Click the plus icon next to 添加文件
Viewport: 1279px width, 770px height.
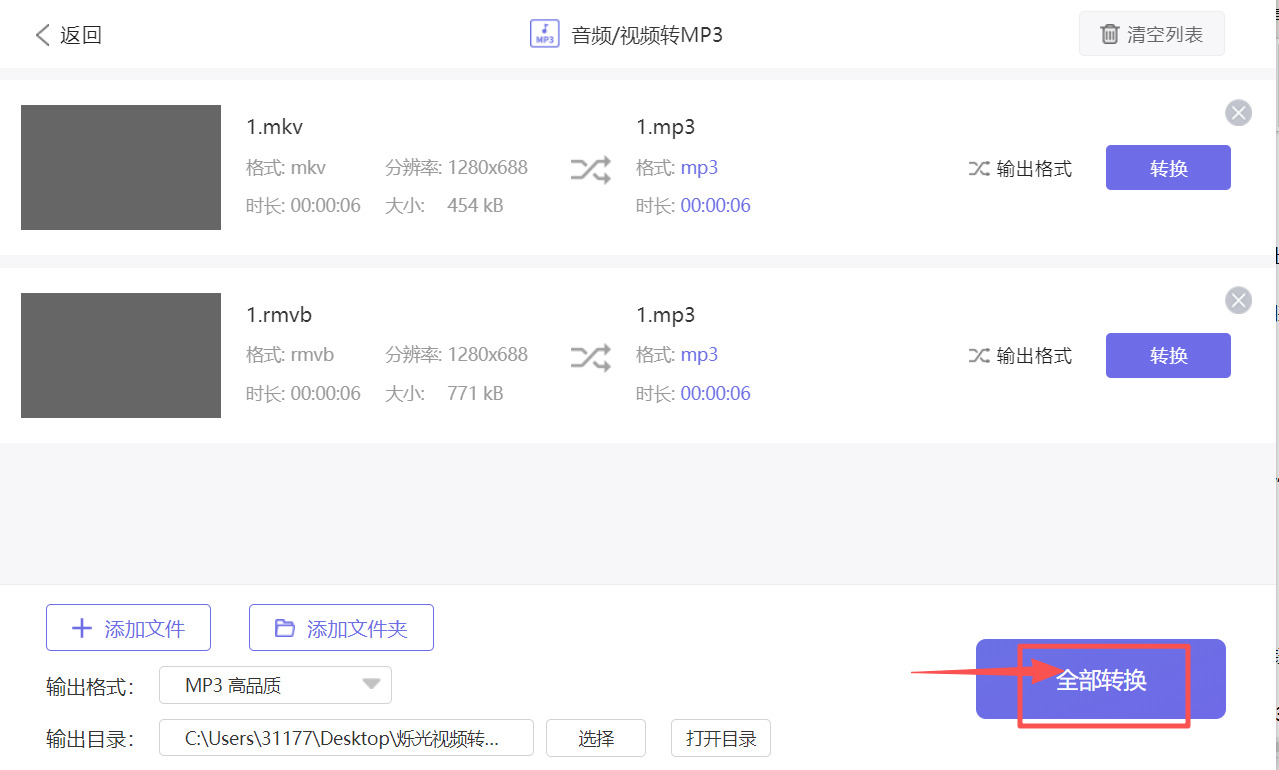coord(82,627)
